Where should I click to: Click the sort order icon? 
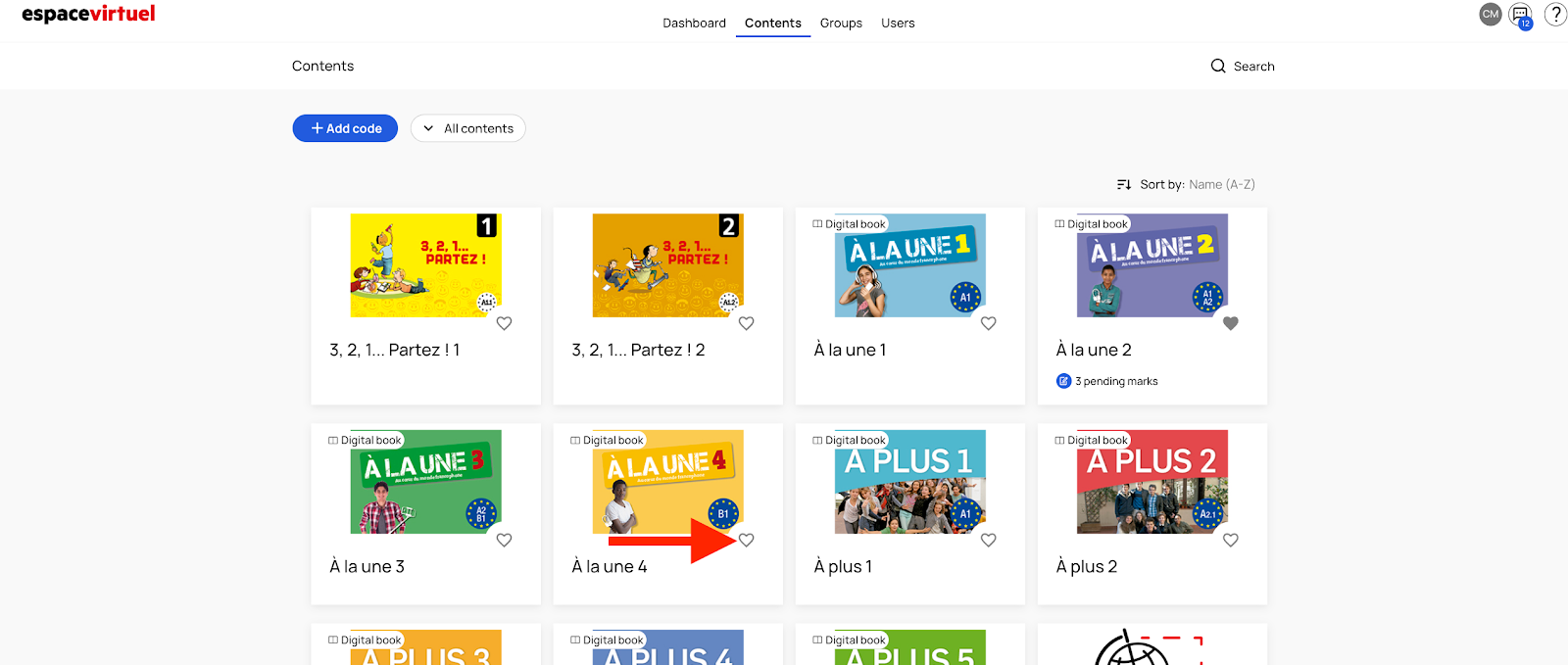tap(1124, 184)
